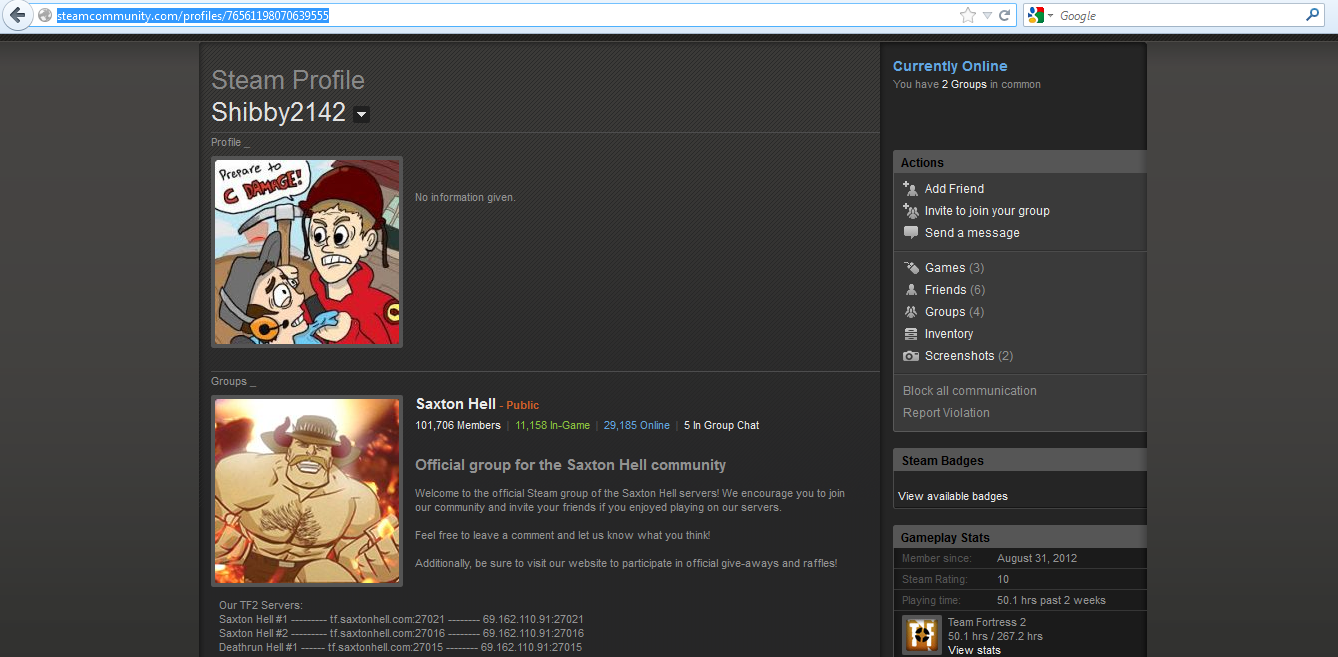Image resolution: width=1338 pixels, height=657 pixels.
Task: Click the Groups people icon
Action: tap(910, 311)
